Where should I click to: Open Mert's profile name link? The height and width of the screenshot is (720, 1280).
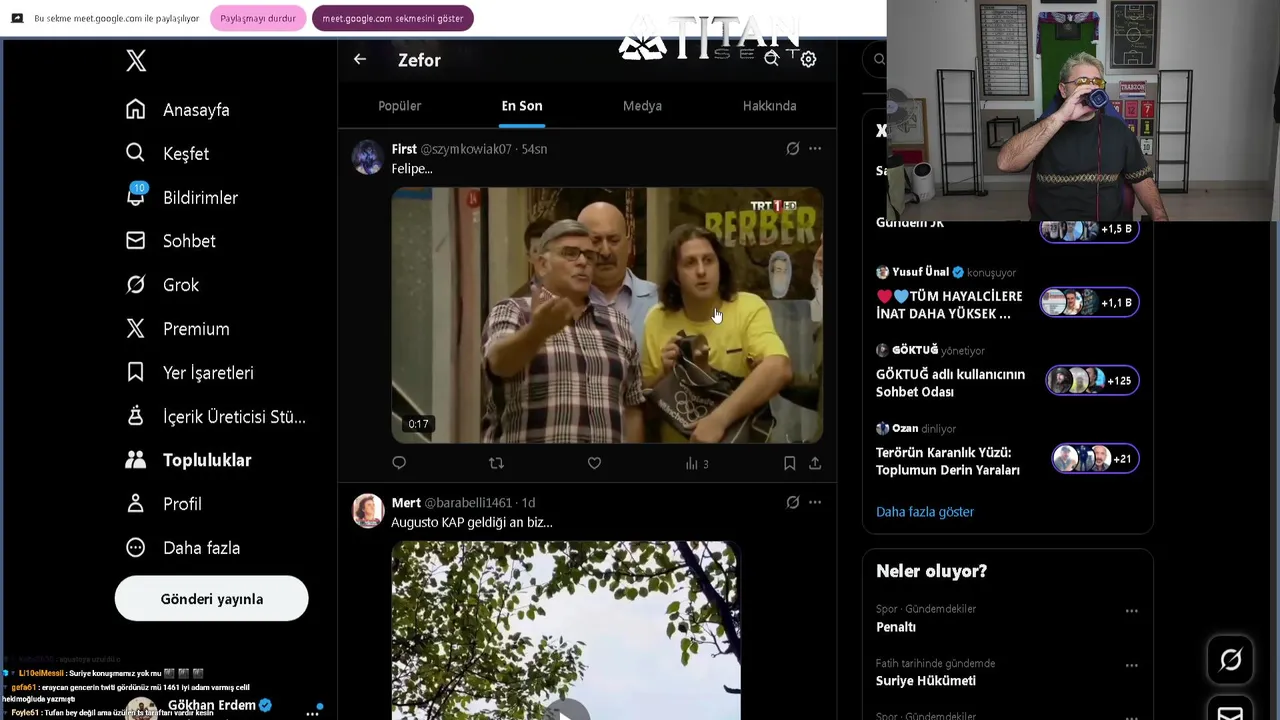click(406, 503)
